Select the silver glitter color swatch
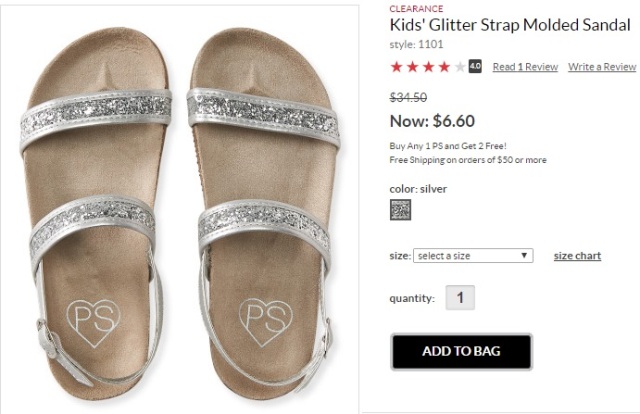This screenshot has width=640, height=414. pos(400,210)
